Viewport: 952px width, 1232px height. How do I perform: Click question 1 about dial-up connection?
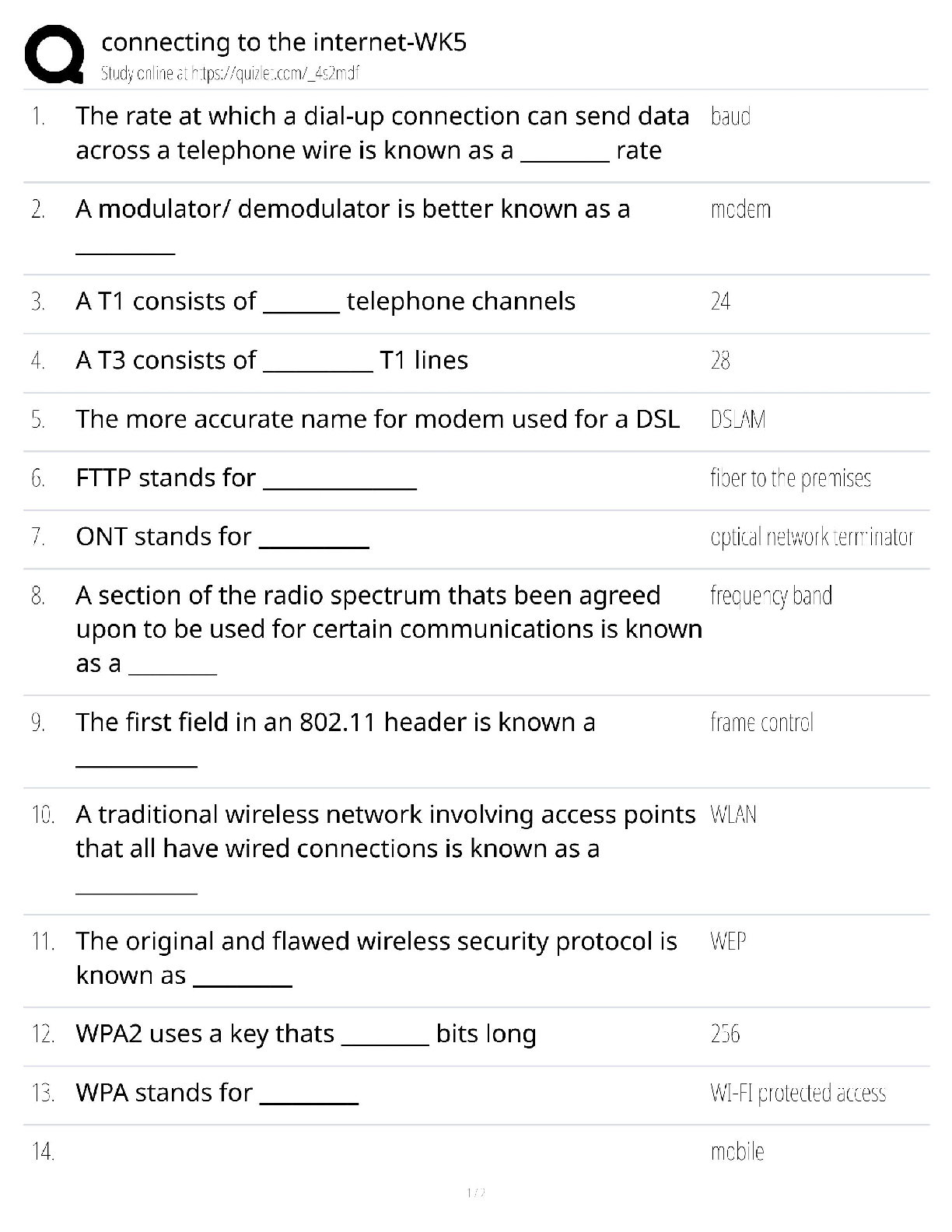click(382, 133)
